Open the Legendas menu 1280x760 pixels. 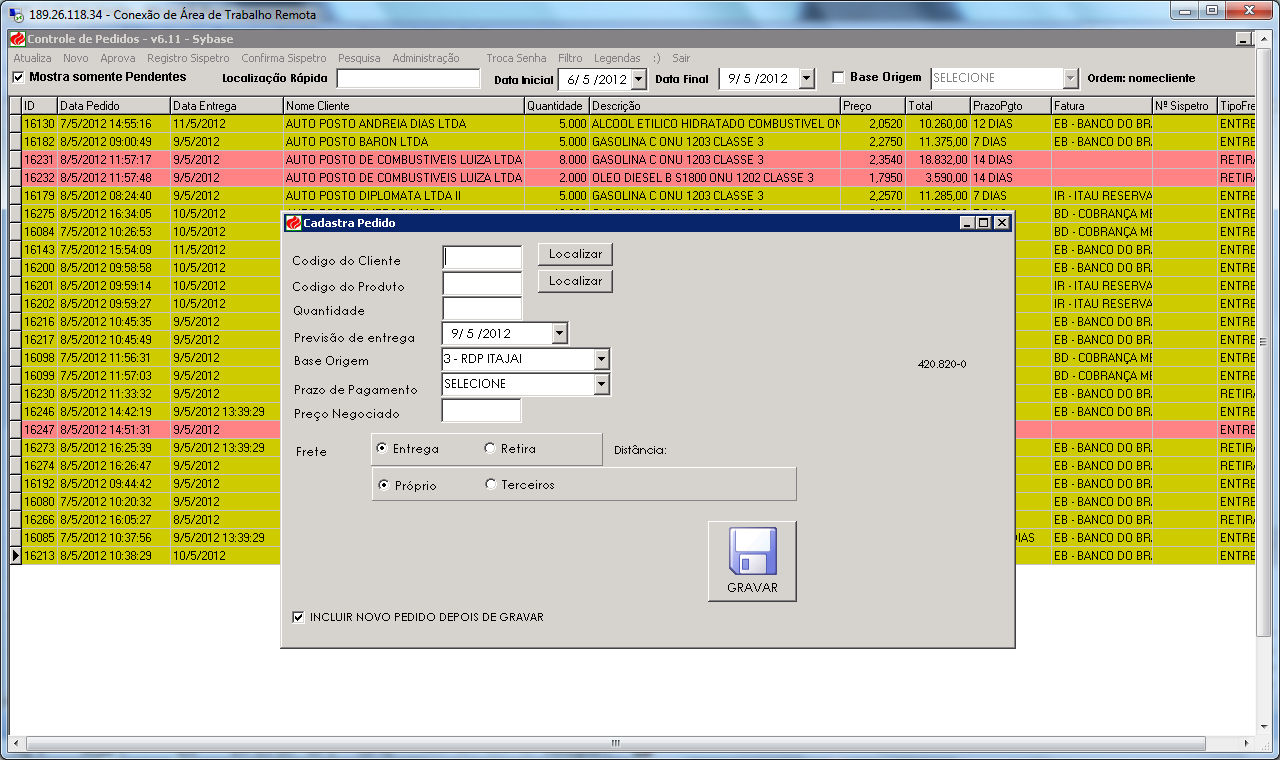(617, 58)
